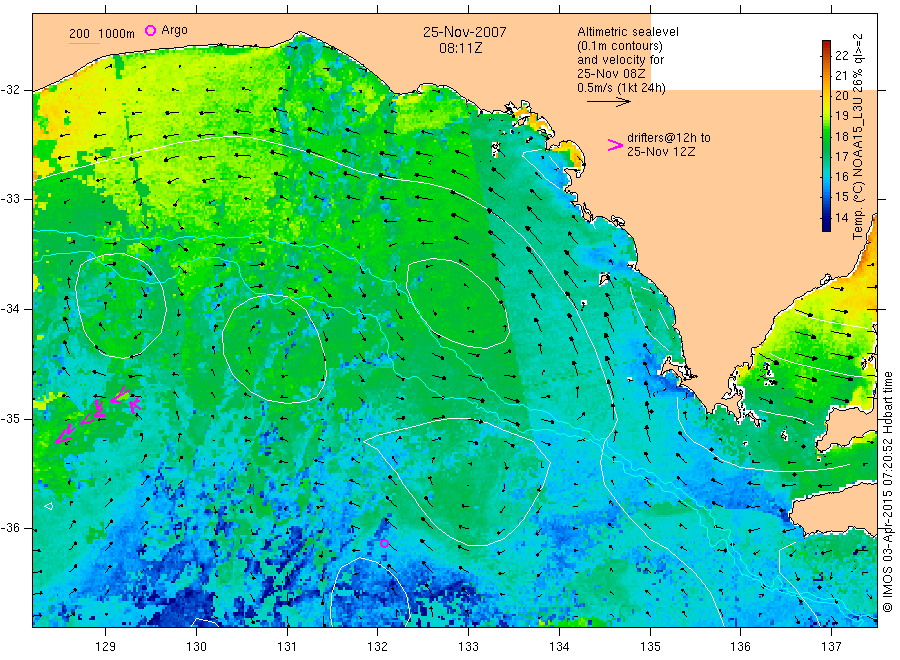
Task: Click the date '25-Nov-2007' title
Action: click(464, 32)
